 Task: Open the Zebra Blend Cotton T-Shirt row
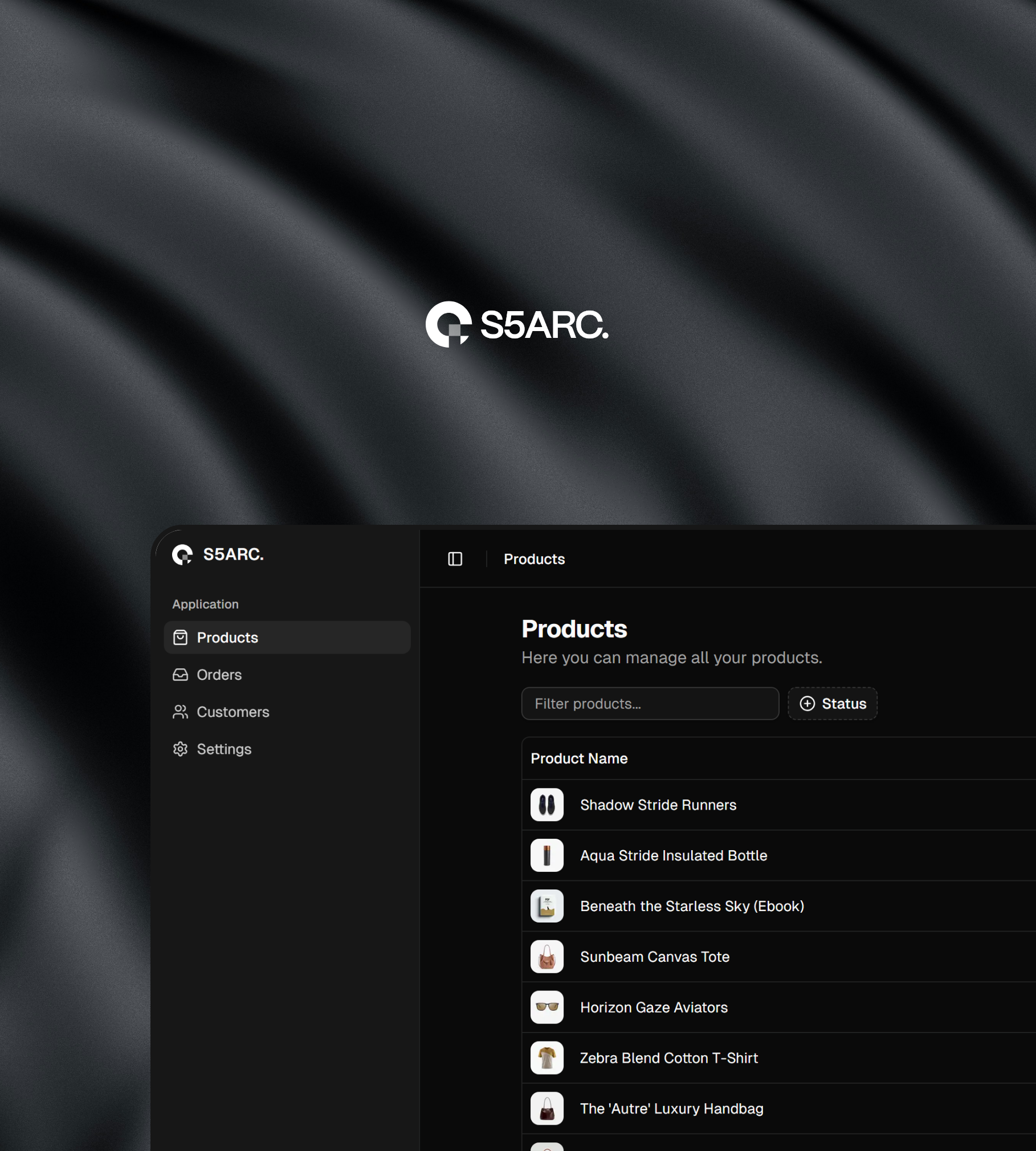tap(668, 1058)
